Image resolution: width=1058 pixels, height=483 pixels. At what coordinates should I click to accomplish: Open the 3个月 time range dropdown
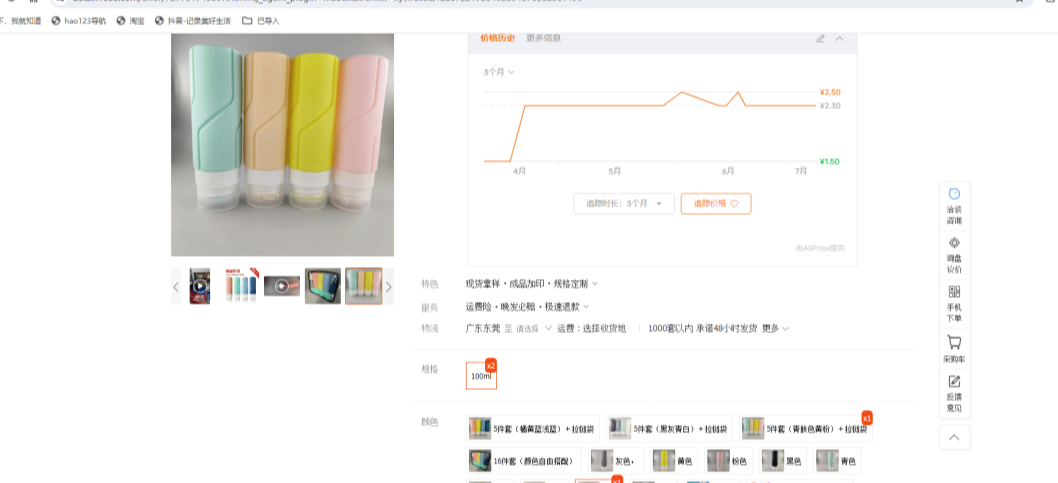[499, 72]
